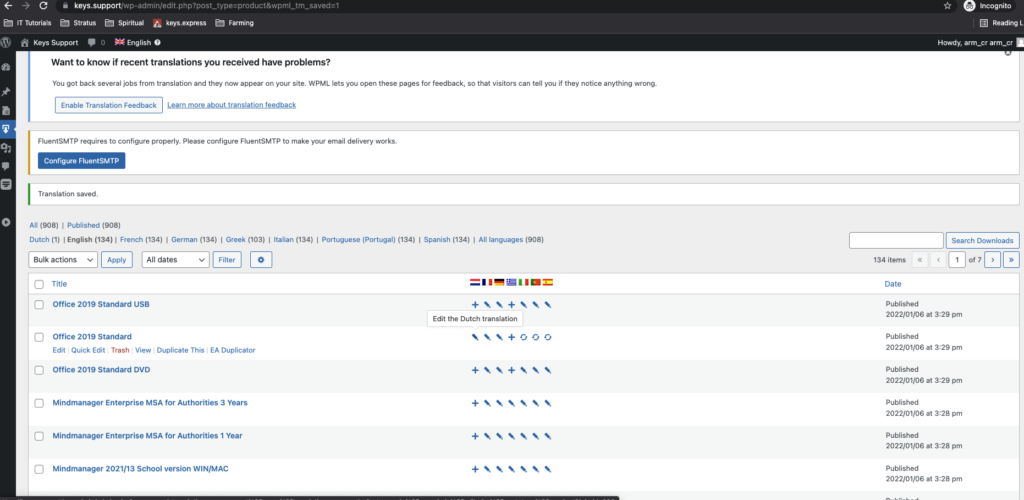Expand the All dates filter dropdown

pyautogui.click(x=175, y=260)
